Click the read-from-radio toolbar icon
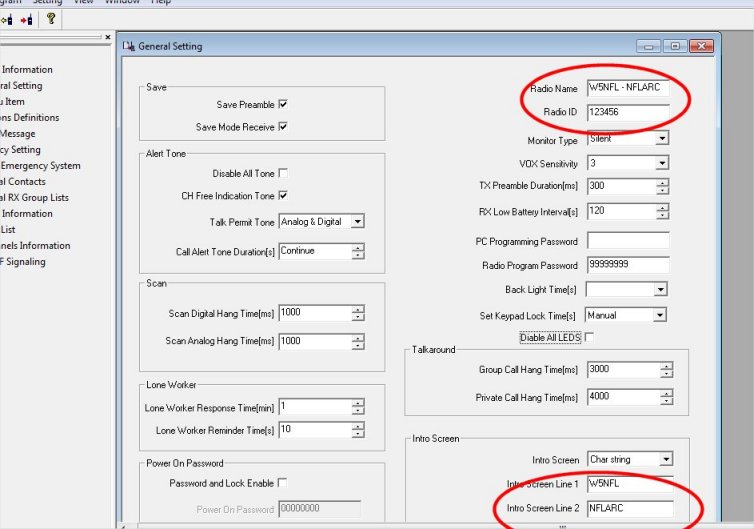Image resolution: width=754 pixels, height=529 pixels. point(5,19)
